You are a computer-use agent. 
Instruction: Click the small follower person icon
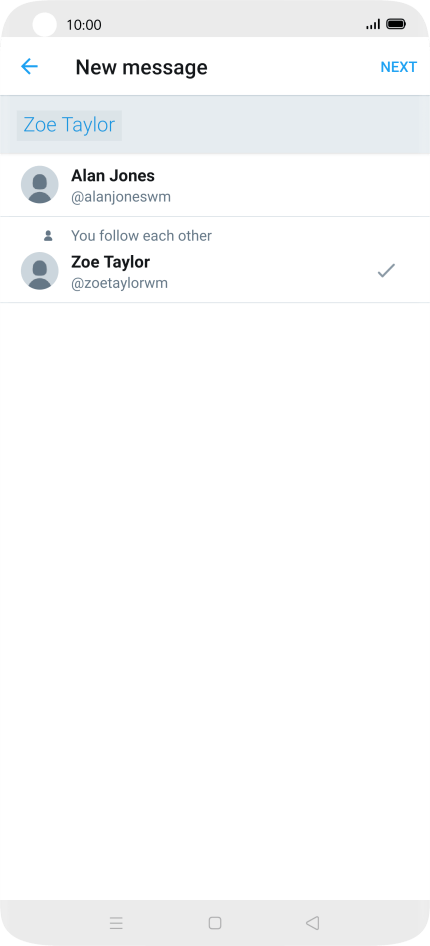[48, 236]
